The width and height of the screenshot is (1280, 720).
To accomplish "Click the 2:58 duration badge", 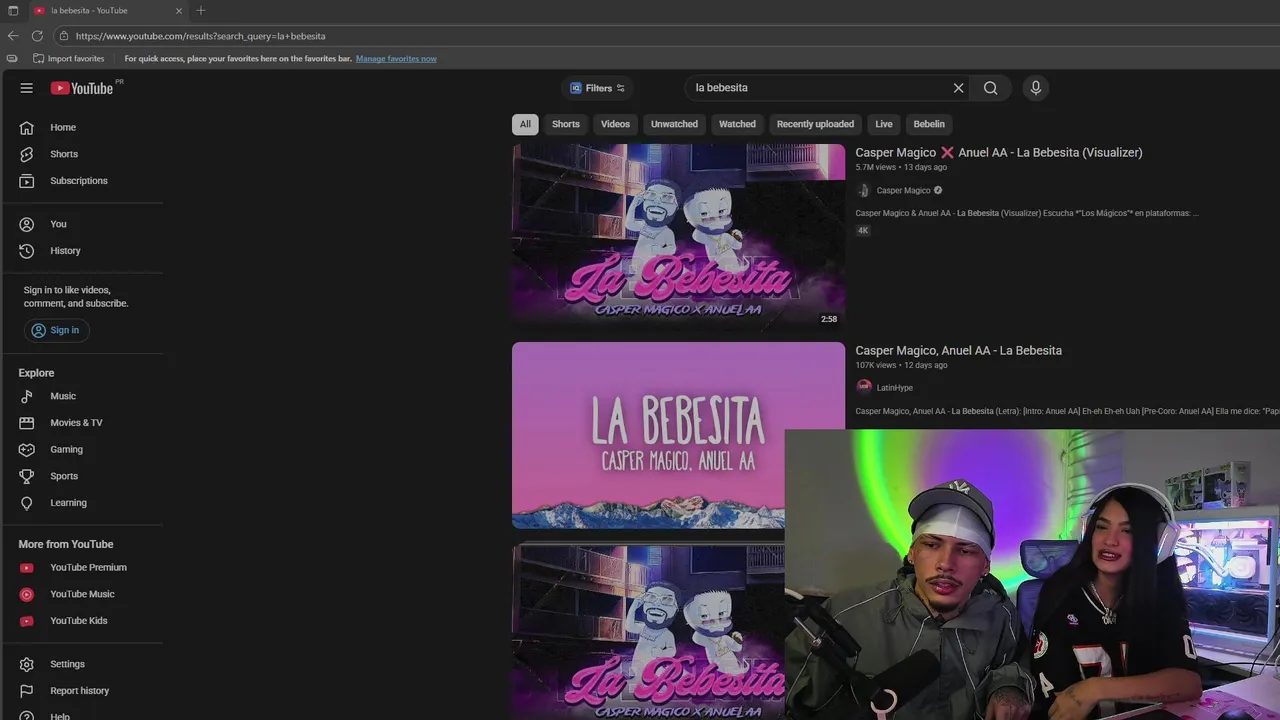I will pos(829,319).
